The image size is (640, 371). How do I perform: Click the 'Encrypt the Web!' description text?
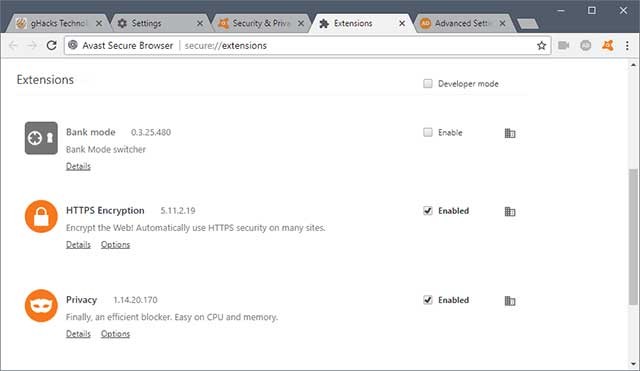click(x=196, y=228)
